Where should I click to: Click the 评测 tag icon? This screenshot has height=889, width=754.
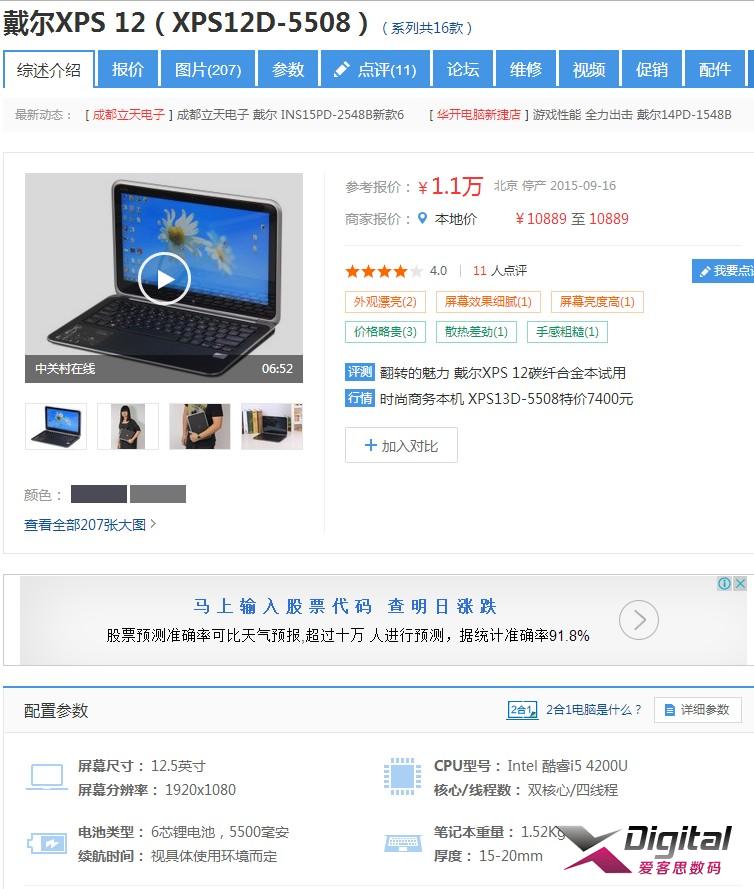tap(359, 372)
